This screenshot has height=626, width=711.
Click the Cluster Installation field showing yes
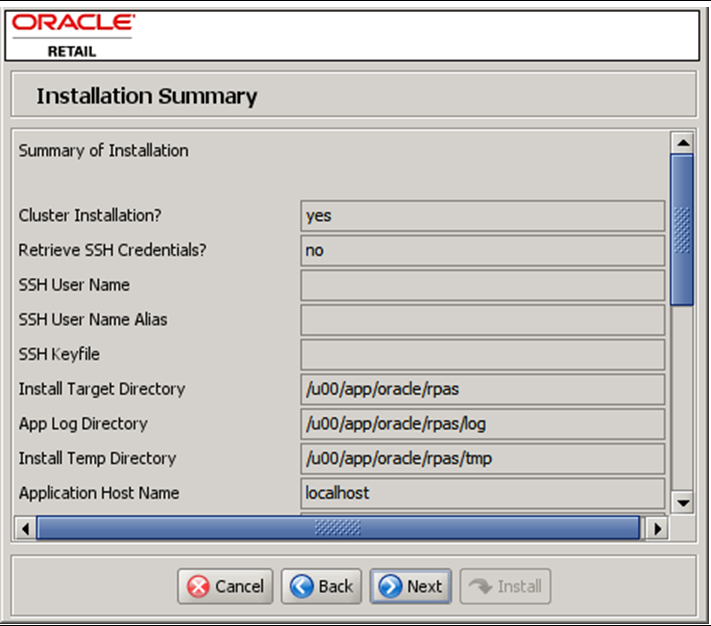pos(482,216)
